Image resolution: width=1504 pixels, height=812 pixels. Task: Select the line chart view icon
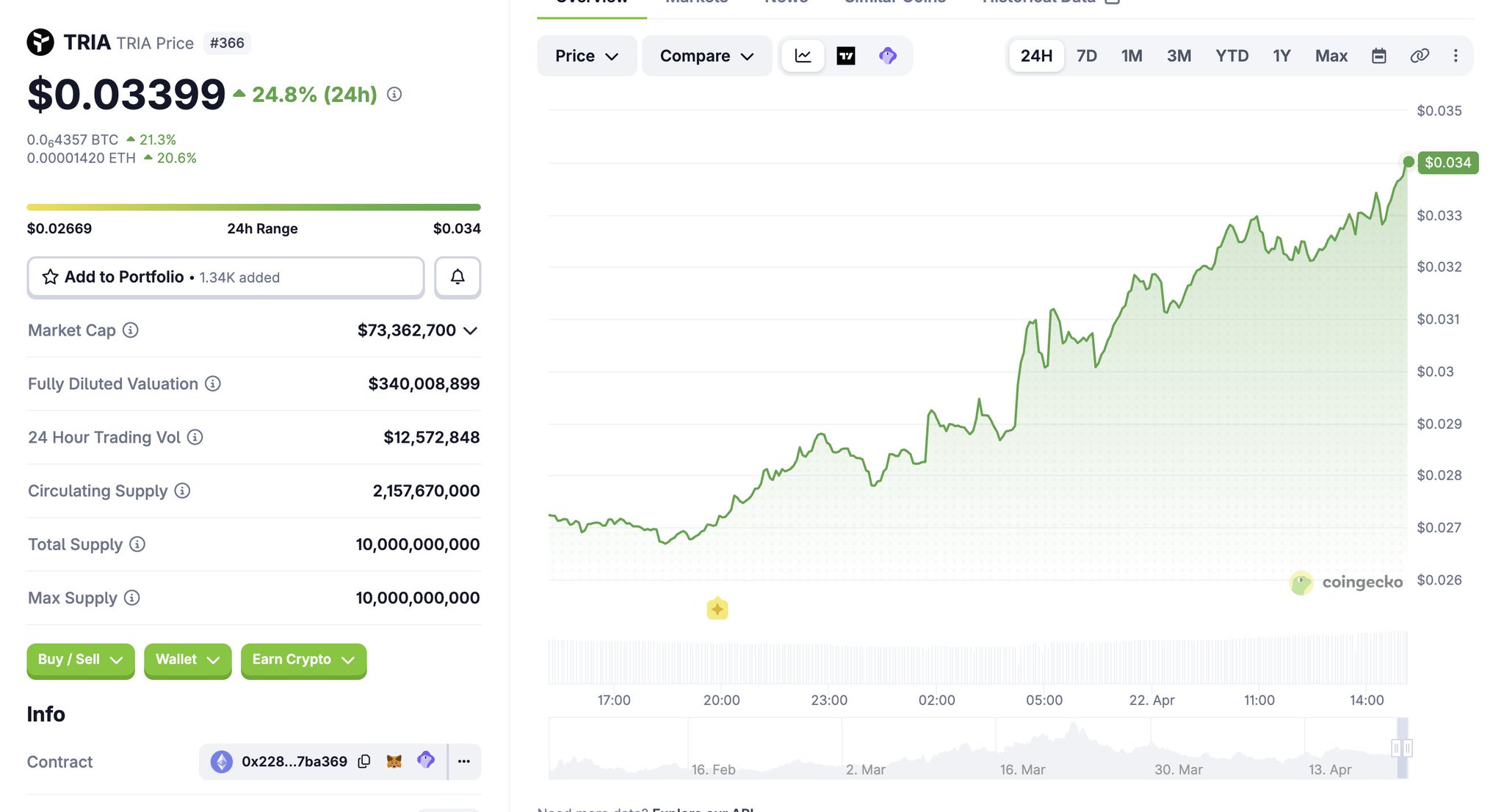[x=803, y=56]
